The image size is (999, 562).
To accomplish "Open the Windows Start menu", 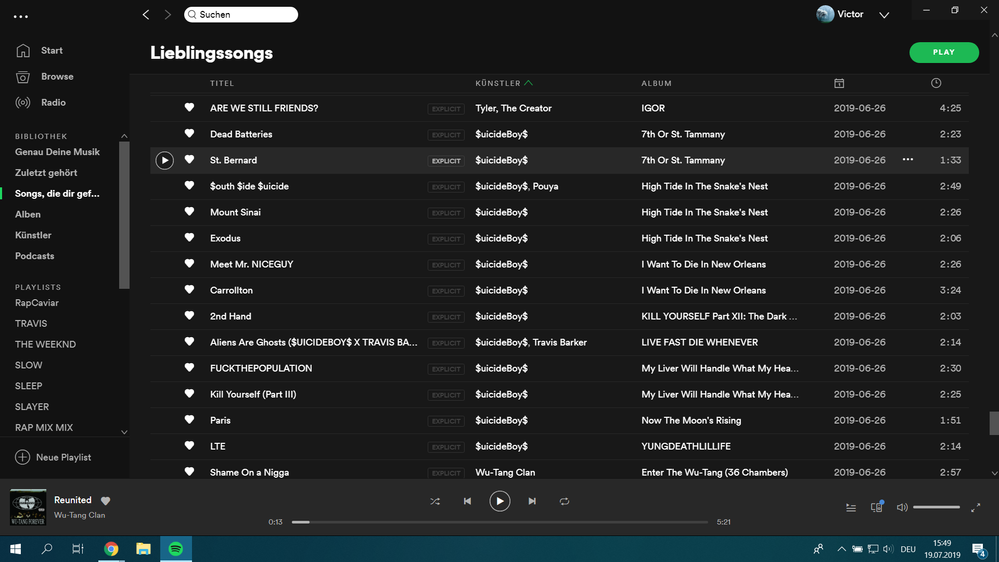I will (15, 549).
